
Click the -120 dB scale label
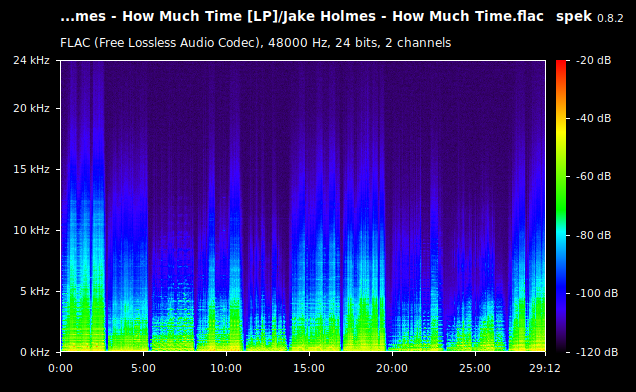coord(597,352)
